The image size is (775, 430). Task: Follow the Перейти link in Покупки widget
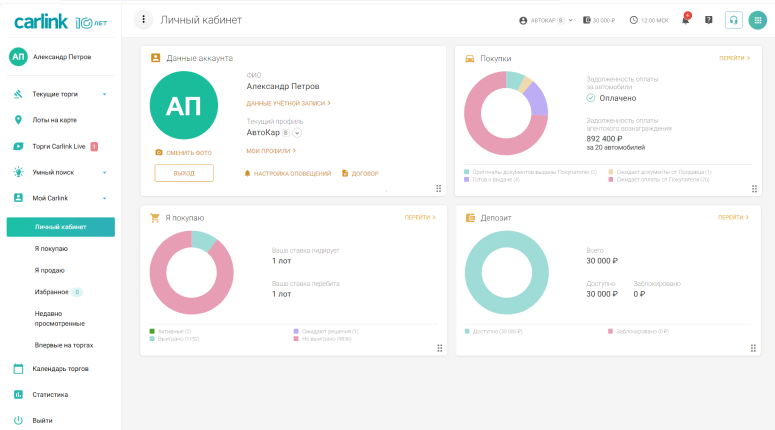[x=734, y=58]
